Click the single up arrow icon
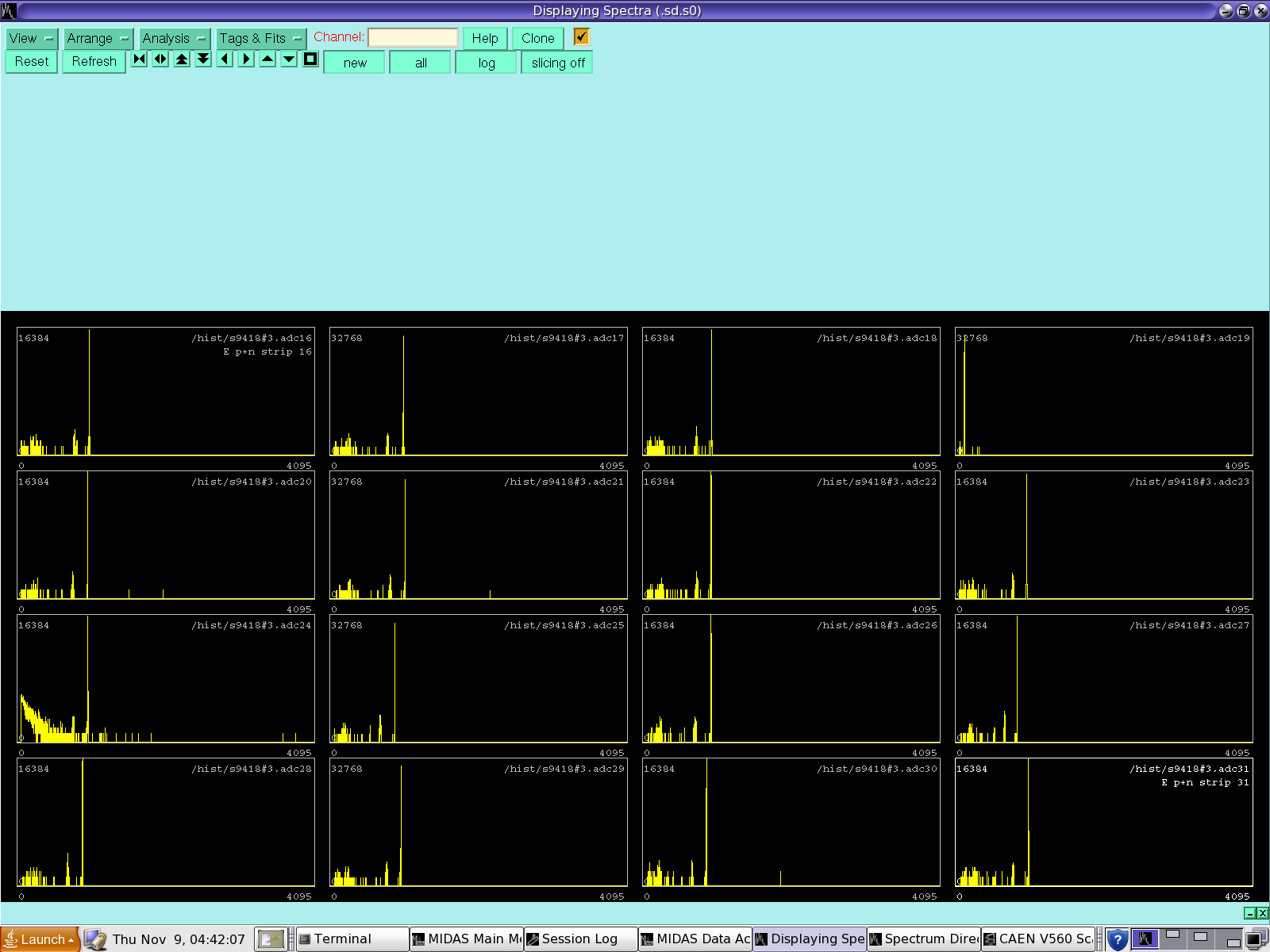1270x952 pixels. coord(268,59)
